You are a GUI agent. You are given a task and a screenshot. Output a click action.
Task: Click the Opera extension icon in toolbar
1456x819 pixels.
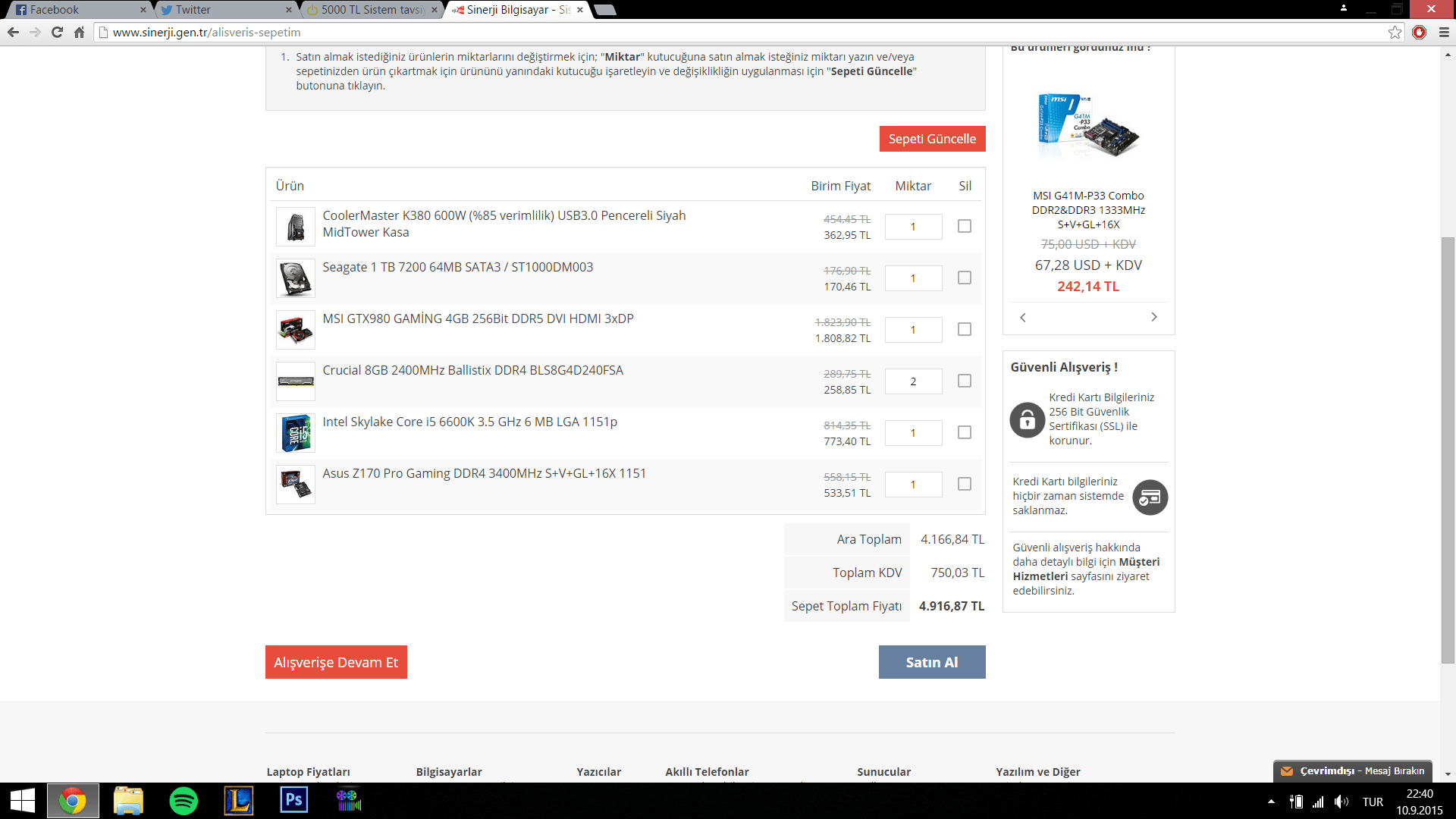(x=1419, y=32)
